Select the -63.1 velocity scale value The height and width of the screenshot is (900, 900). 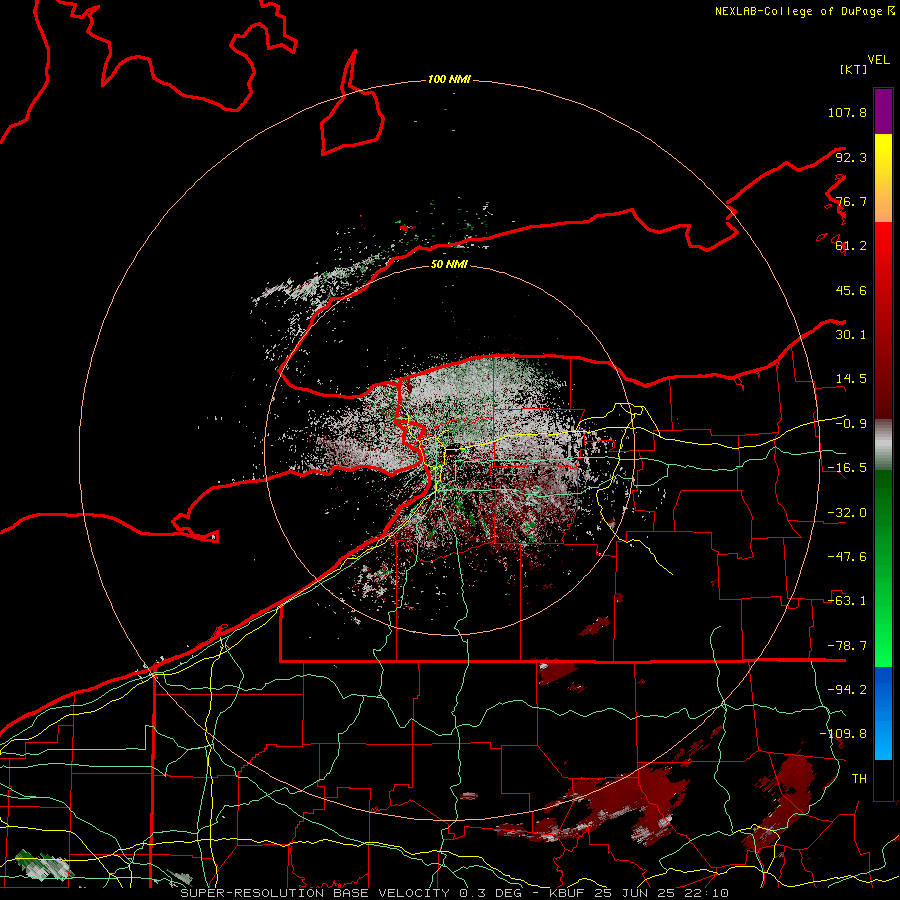point(847,601)
